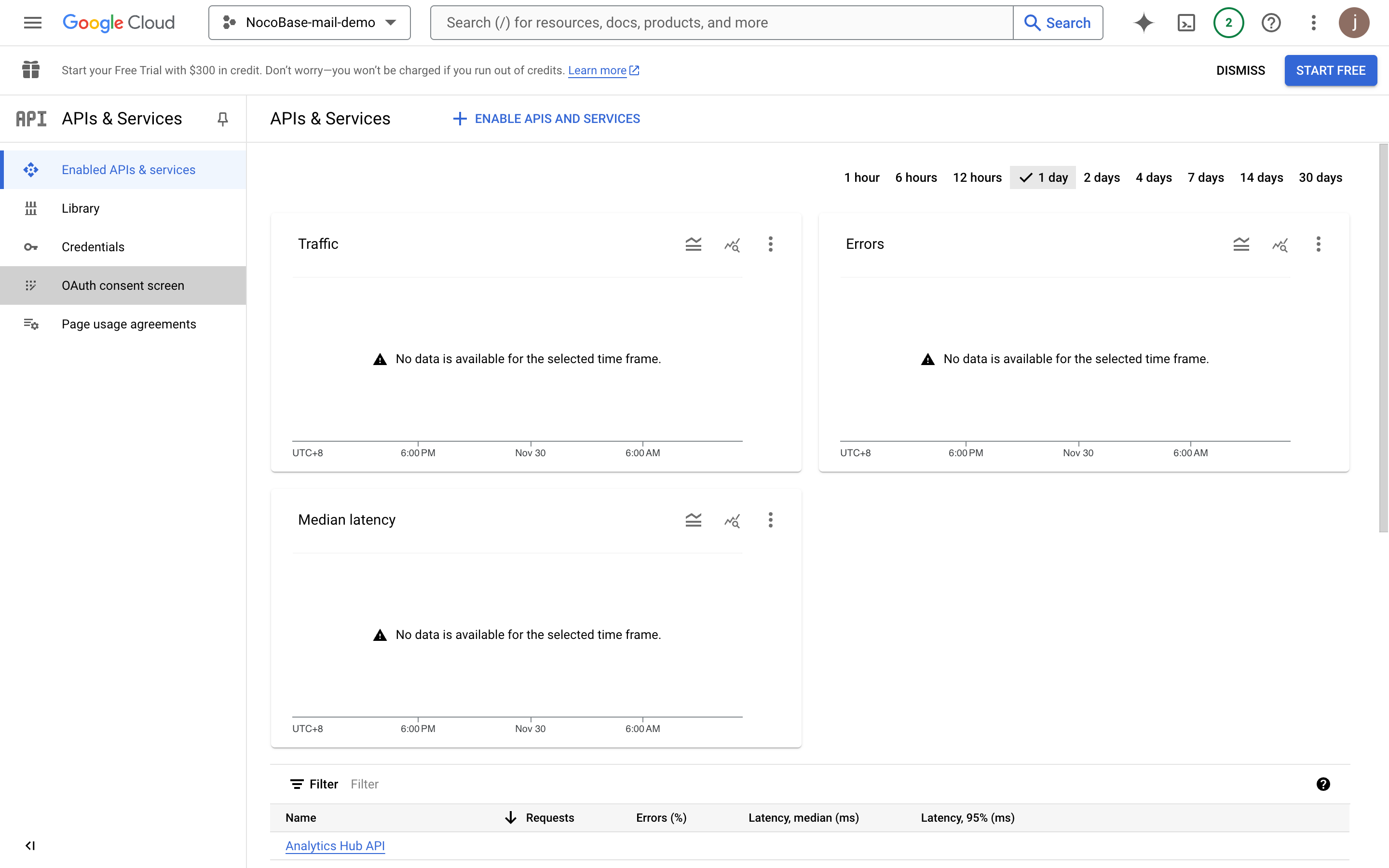The image size is (1389, 868).
Task: Open main navigation hamburger menu
Action: point(33,23)
